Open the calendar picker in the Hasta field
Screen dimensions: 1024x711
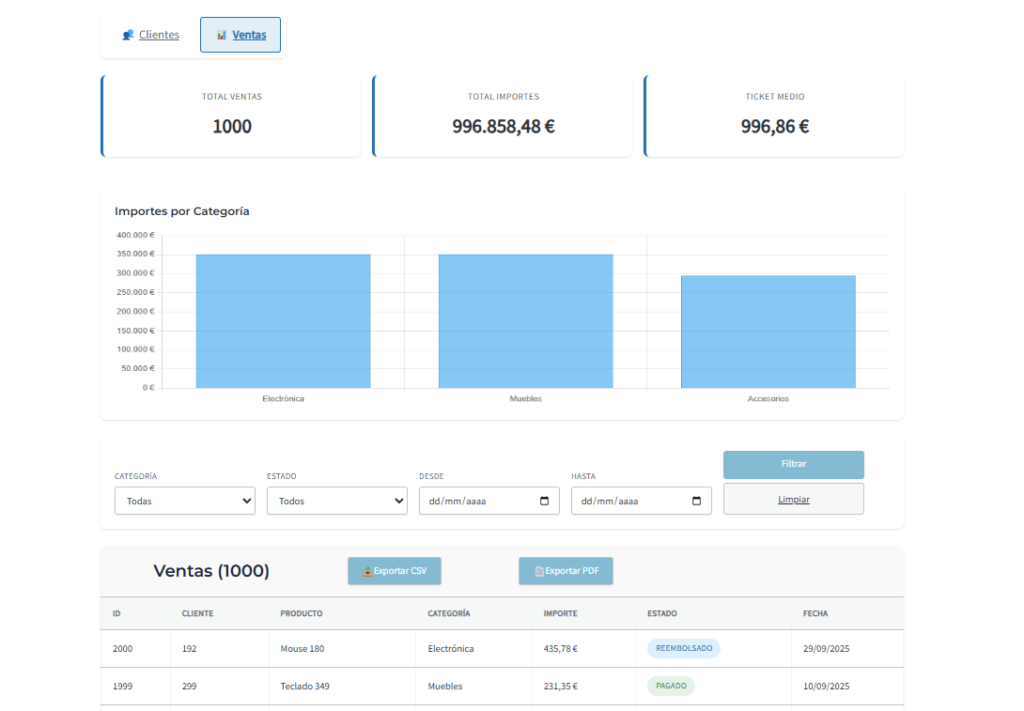[x=696, y=501]
